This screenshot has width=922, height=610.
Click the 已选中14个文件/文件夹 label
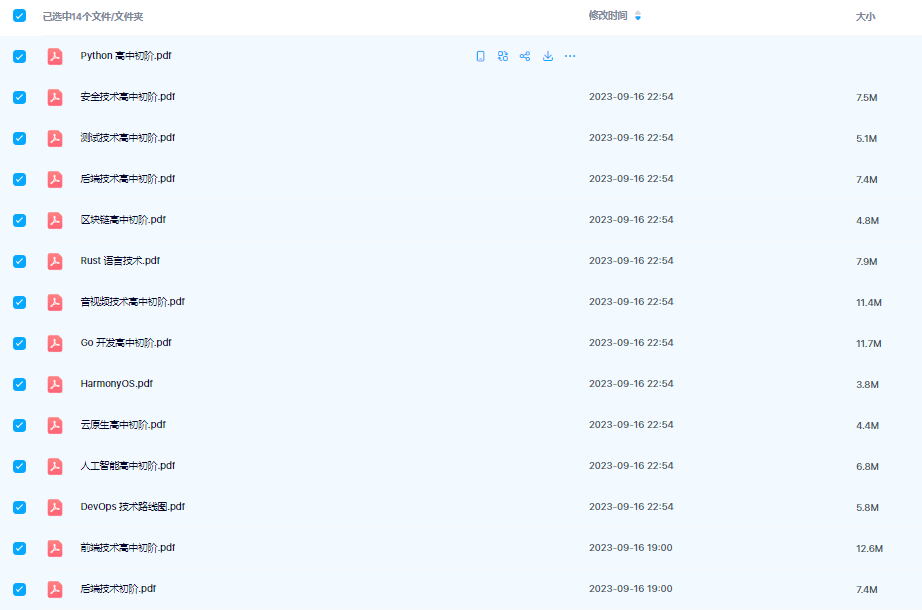tap(93, 16)
